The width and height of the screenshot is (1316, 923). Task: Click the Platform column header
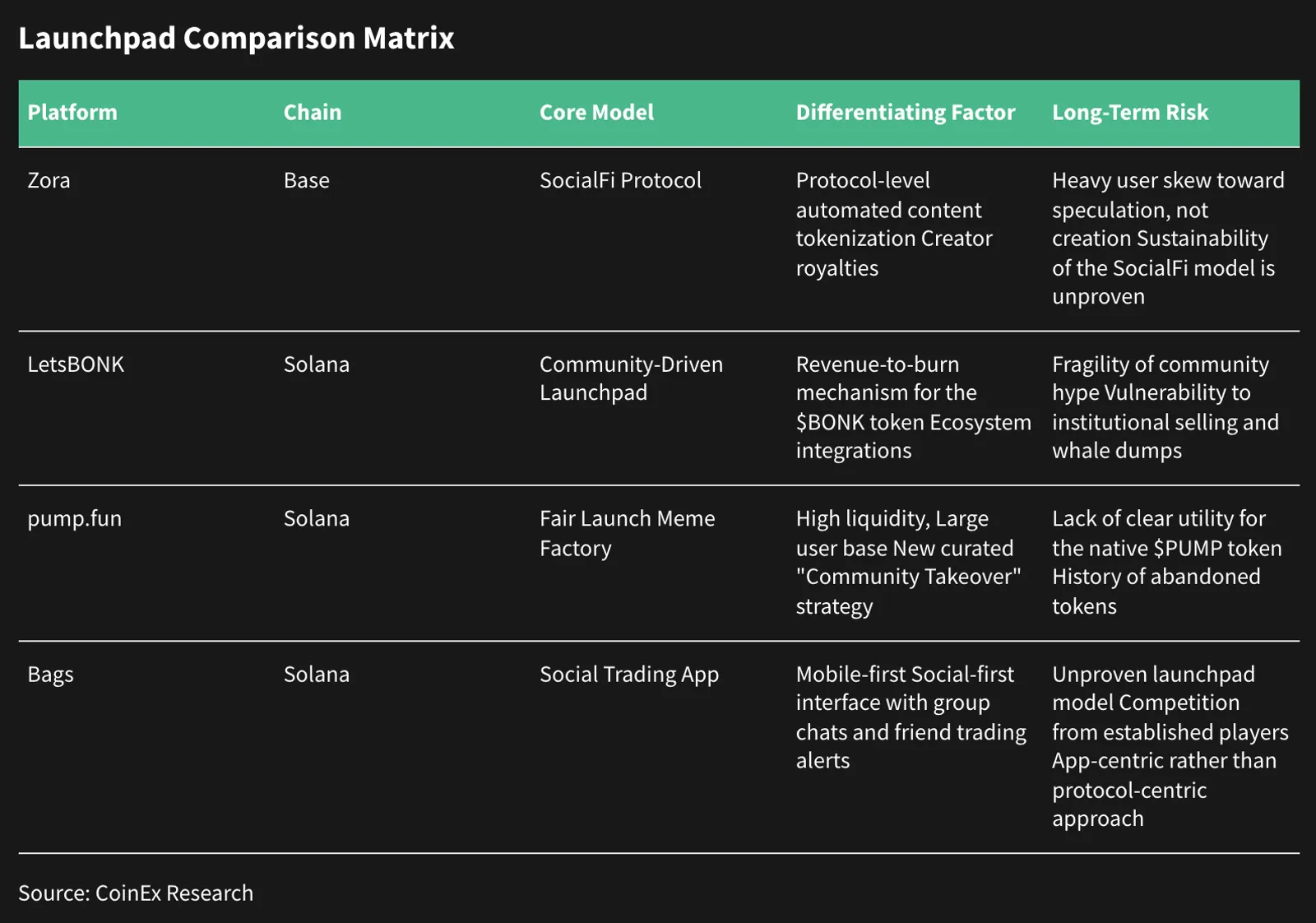click(72, 113)
